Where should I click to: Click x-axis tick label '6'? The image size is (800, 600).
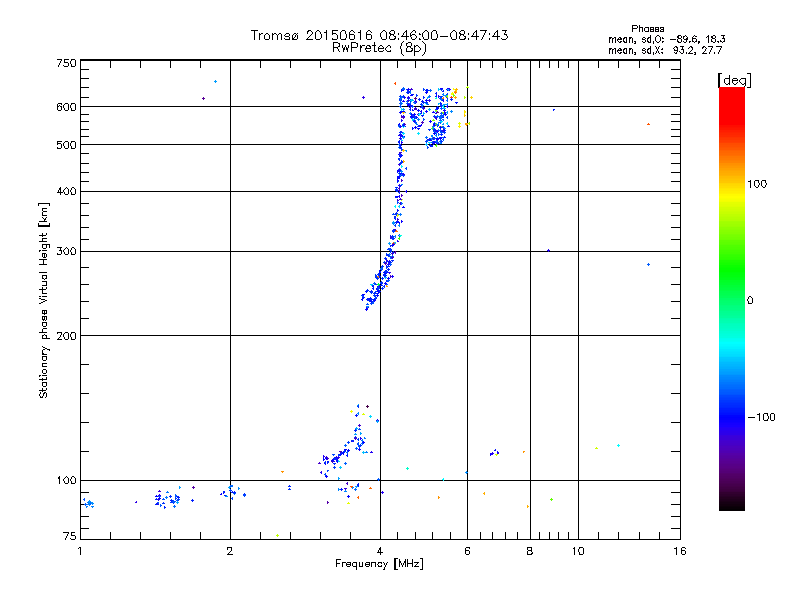(467, 551)
